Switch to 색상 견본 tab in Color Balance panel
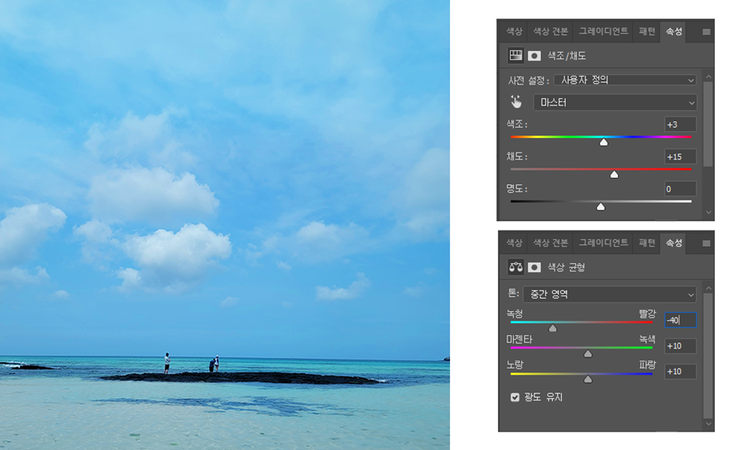Image resolution: width=750 pixels, height=450 pixels. tap(550, 243)
